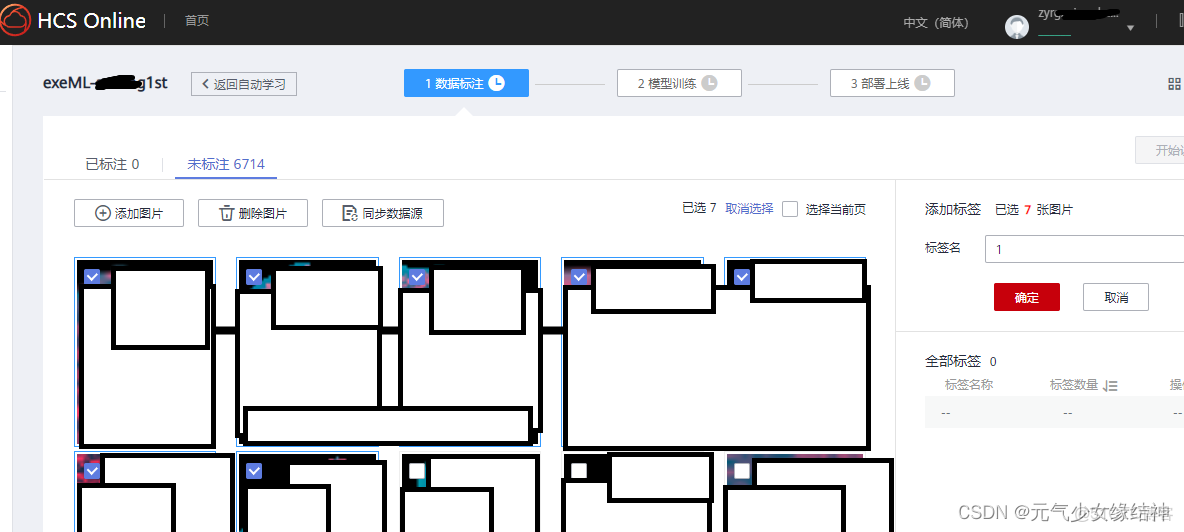Click the clock icon on 数据标注 step

496,83
